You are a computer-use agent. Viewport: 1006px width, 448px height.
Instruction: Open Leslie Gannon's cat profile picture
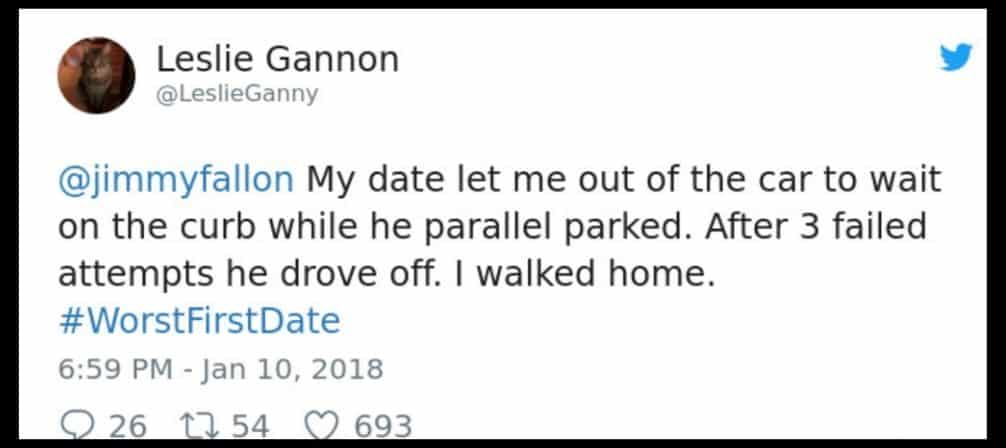(x=96, y=75)
